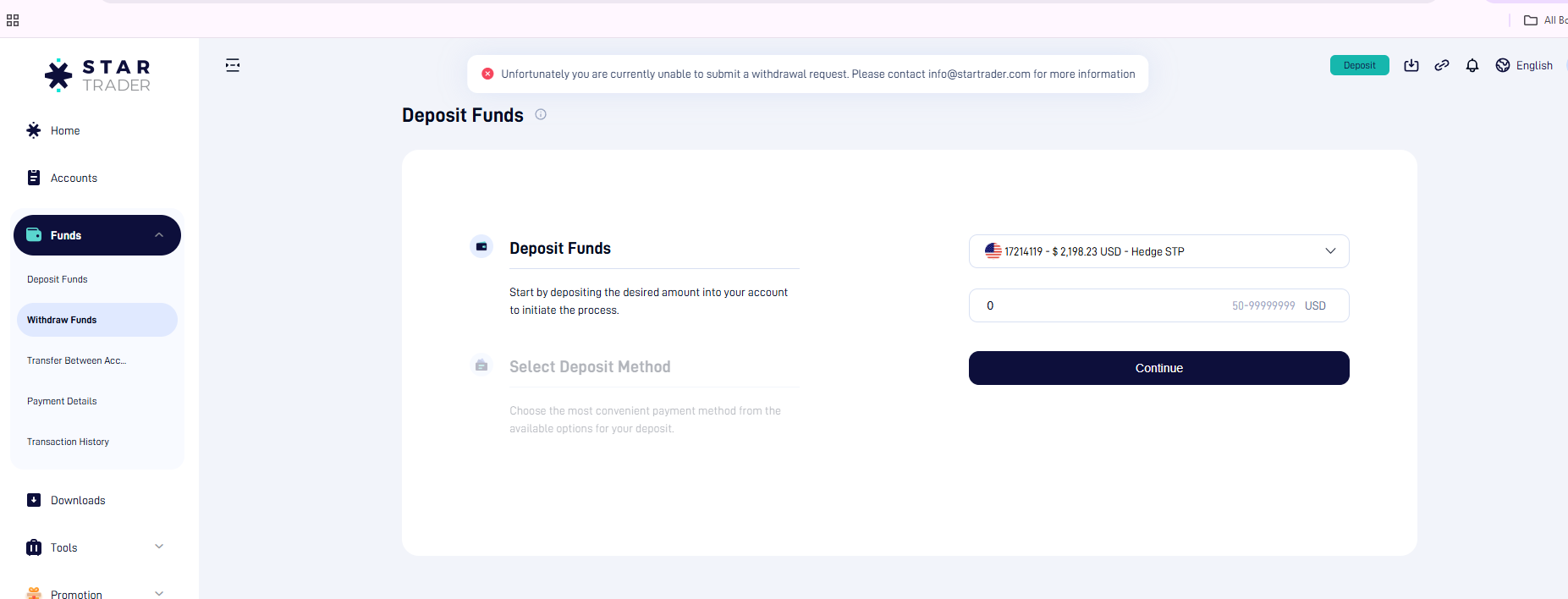Click the Star Trader logo

click(x=97, y=75)
